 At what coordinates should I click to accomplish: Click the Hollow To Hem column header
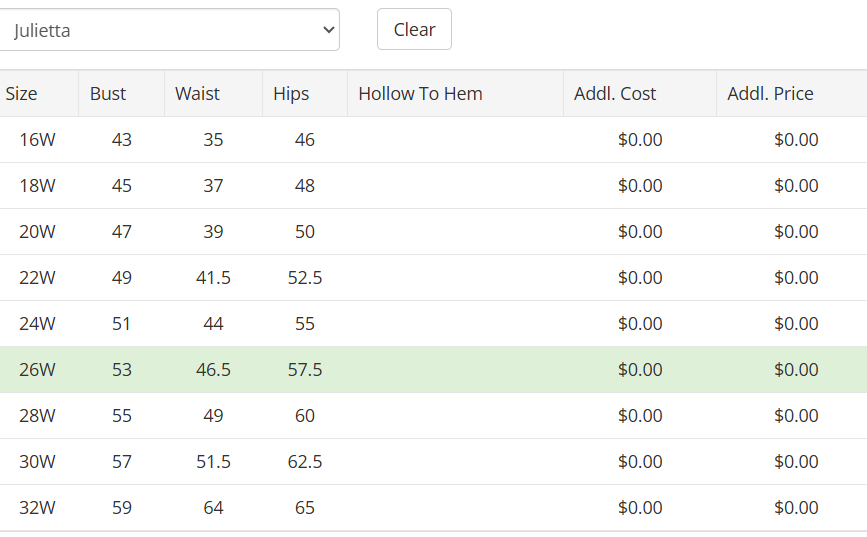pyautogui.click(x=455, y=93)
